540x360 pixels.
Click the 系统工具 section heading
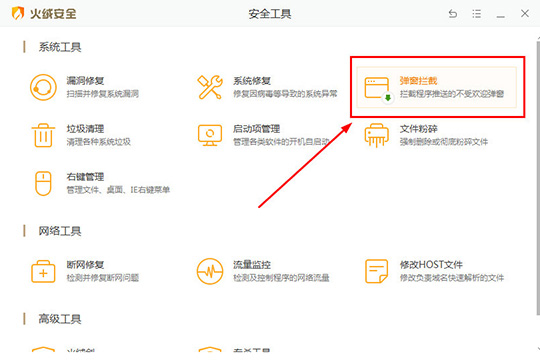pos(60,47)
